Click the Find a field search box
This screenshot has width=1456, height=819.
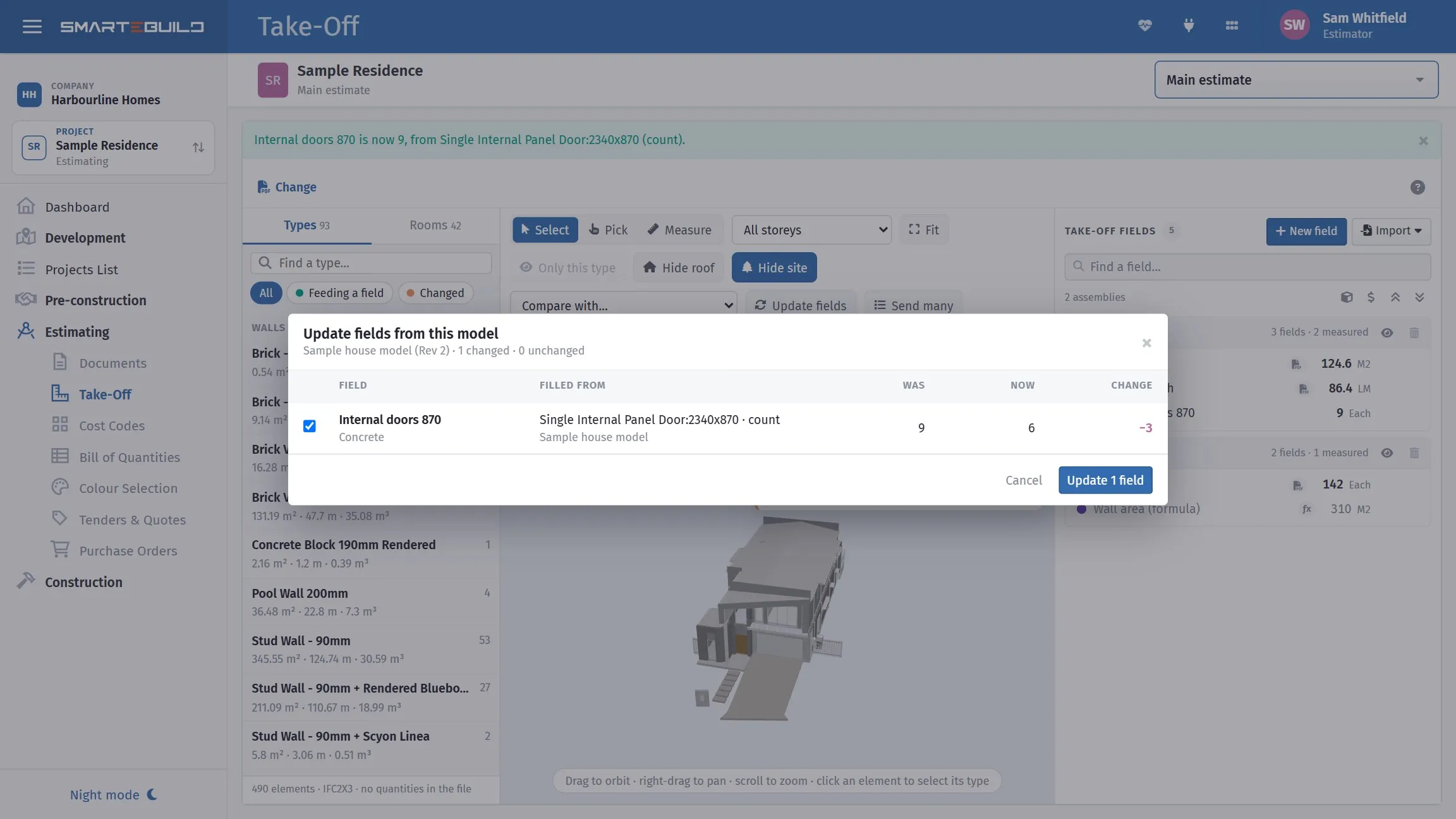point(1247,267)
